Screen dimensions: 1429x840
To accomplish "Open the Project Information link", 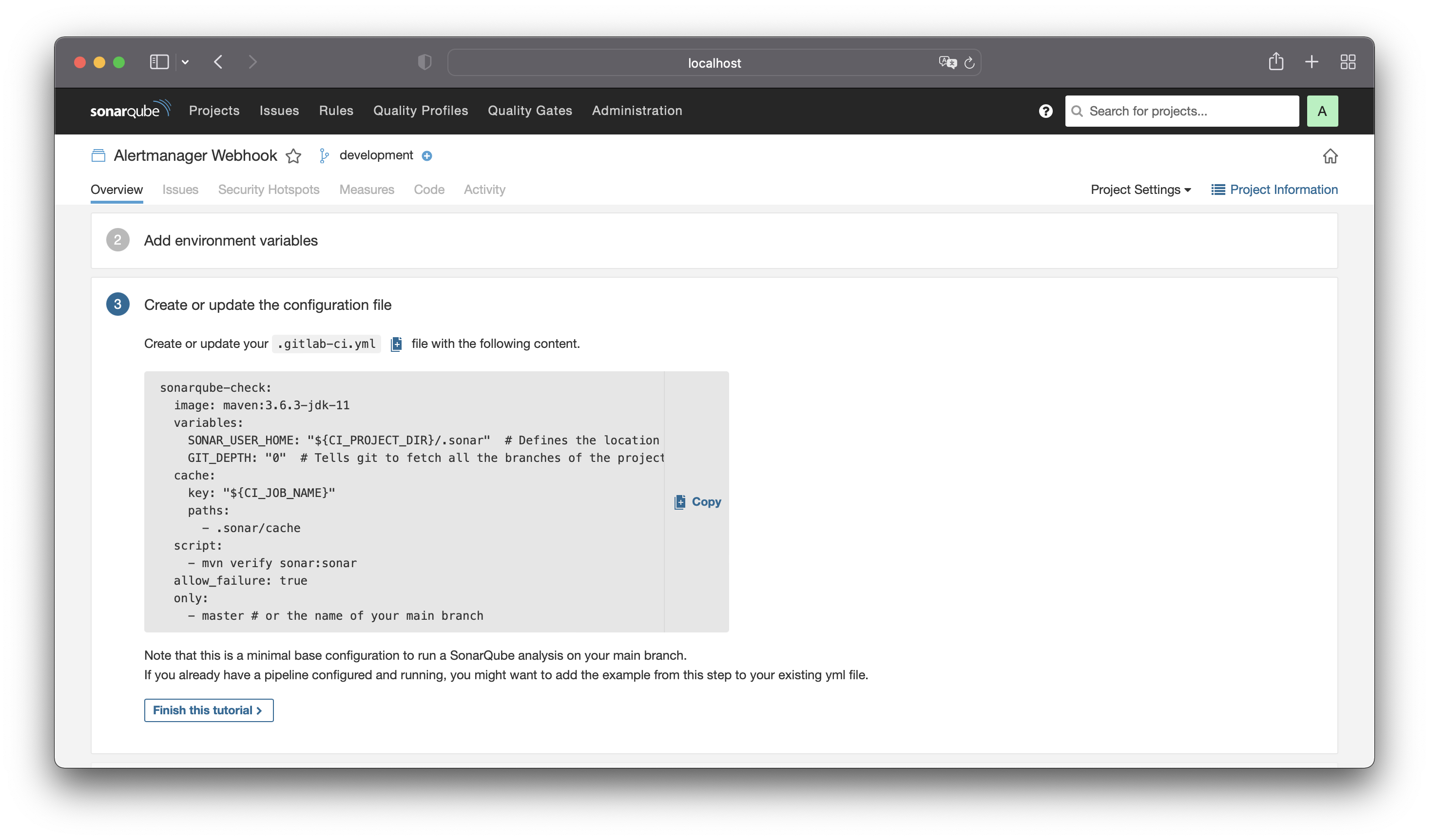I will (1274, 190).
